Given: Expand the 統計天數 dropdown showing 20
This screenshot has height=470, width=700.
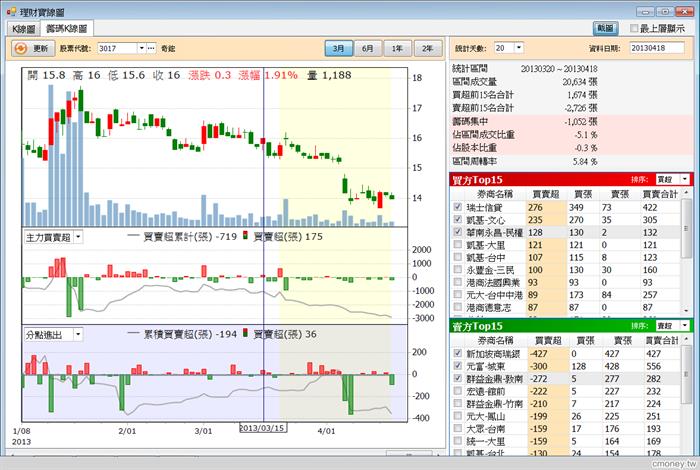Looking at the screenshot, I should (x=518, y=48).
